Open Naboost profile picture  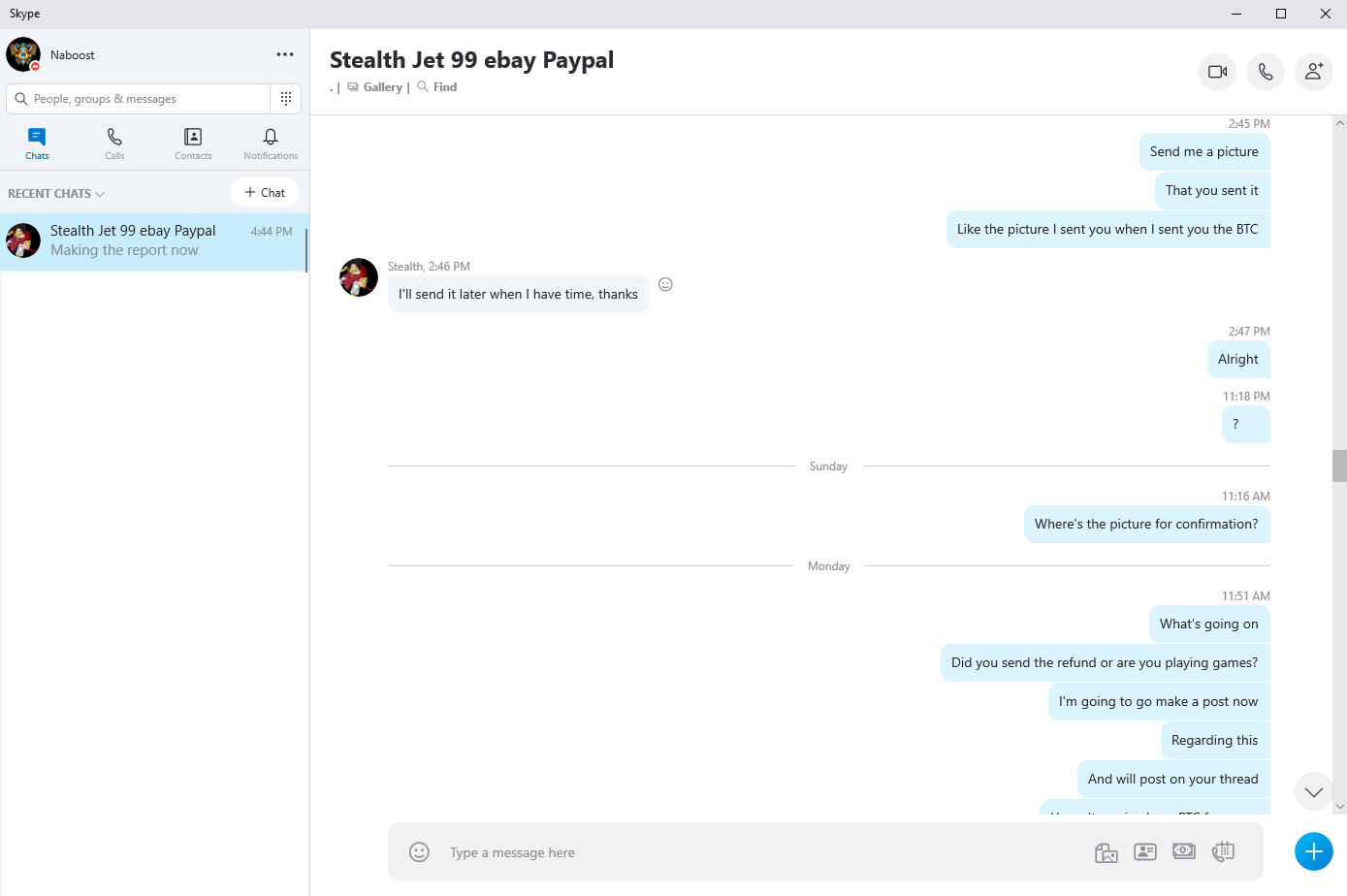coord(23,54)
